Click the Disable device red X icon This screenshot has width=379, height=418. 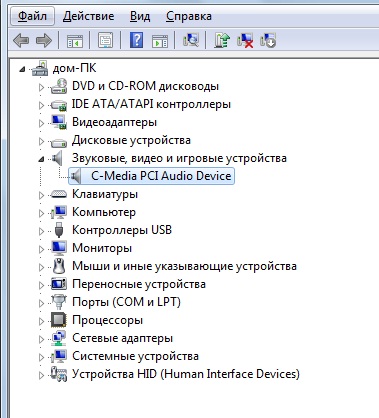(245, 41)
